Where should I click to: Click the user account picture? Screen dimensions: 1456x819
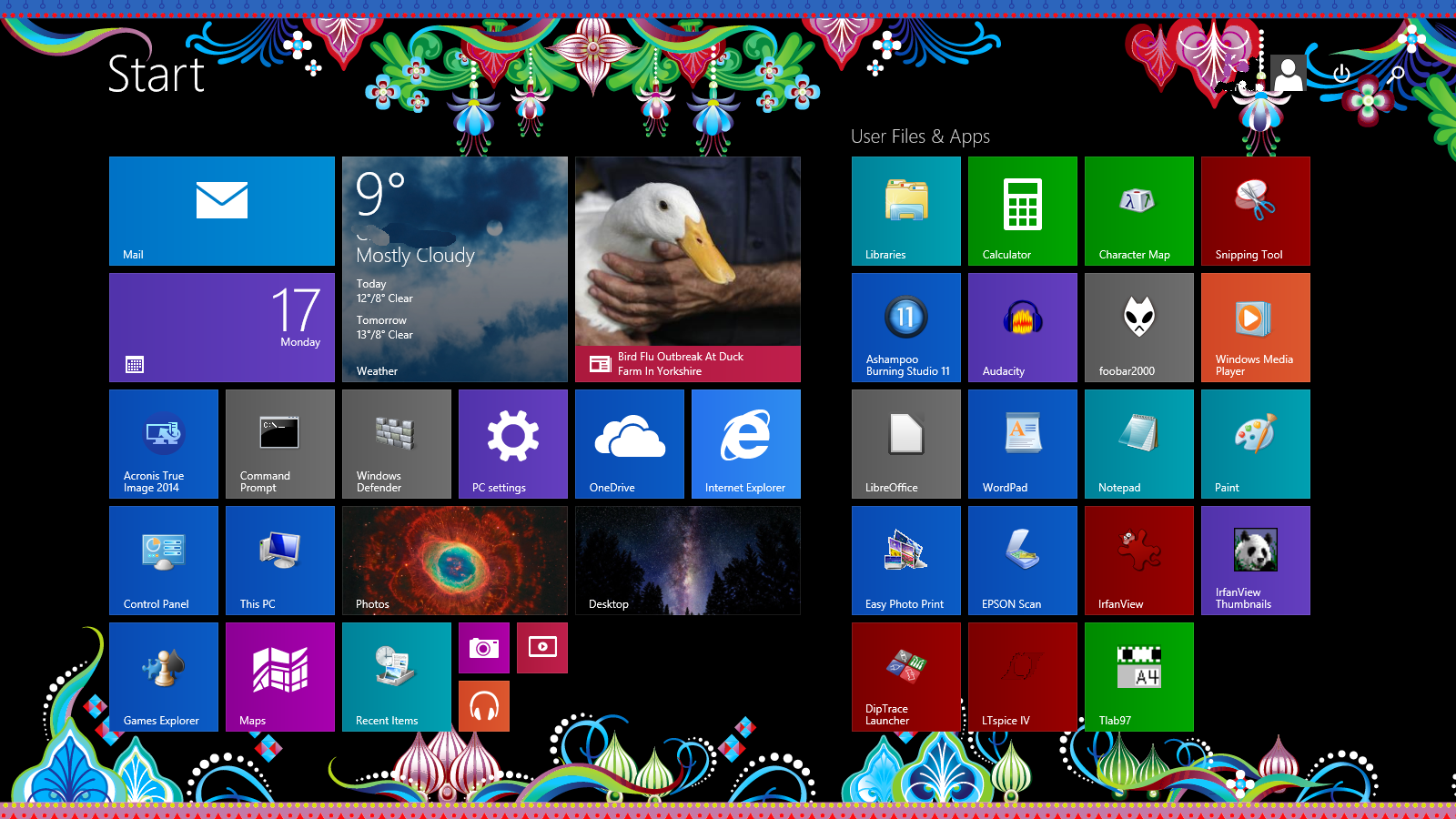point(1288,74)
